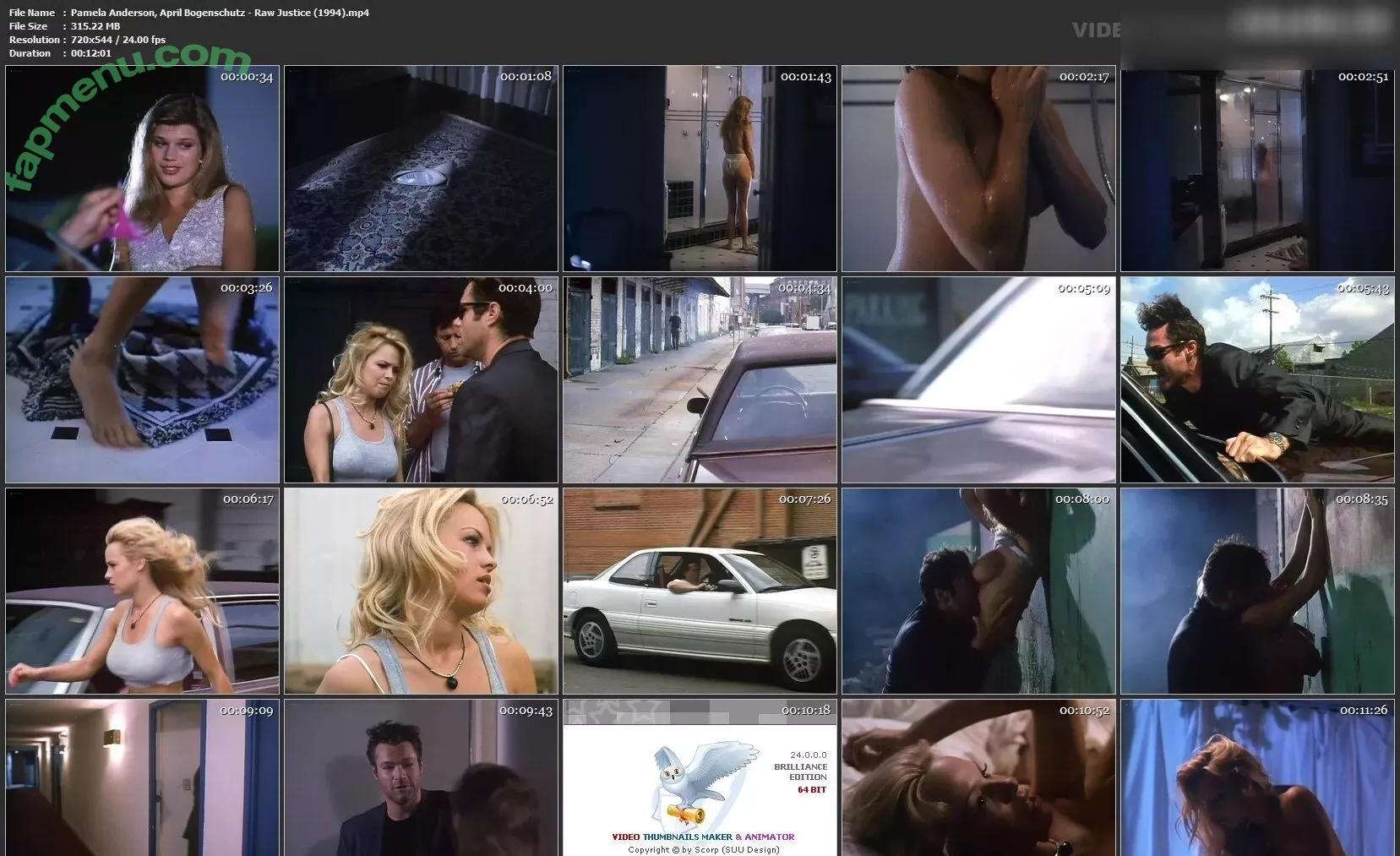Image resolution: width=1400 pixels, height=856 pixels.
Task: Click the file size value '315.22 MB'
Action: [x=95, y=26]
